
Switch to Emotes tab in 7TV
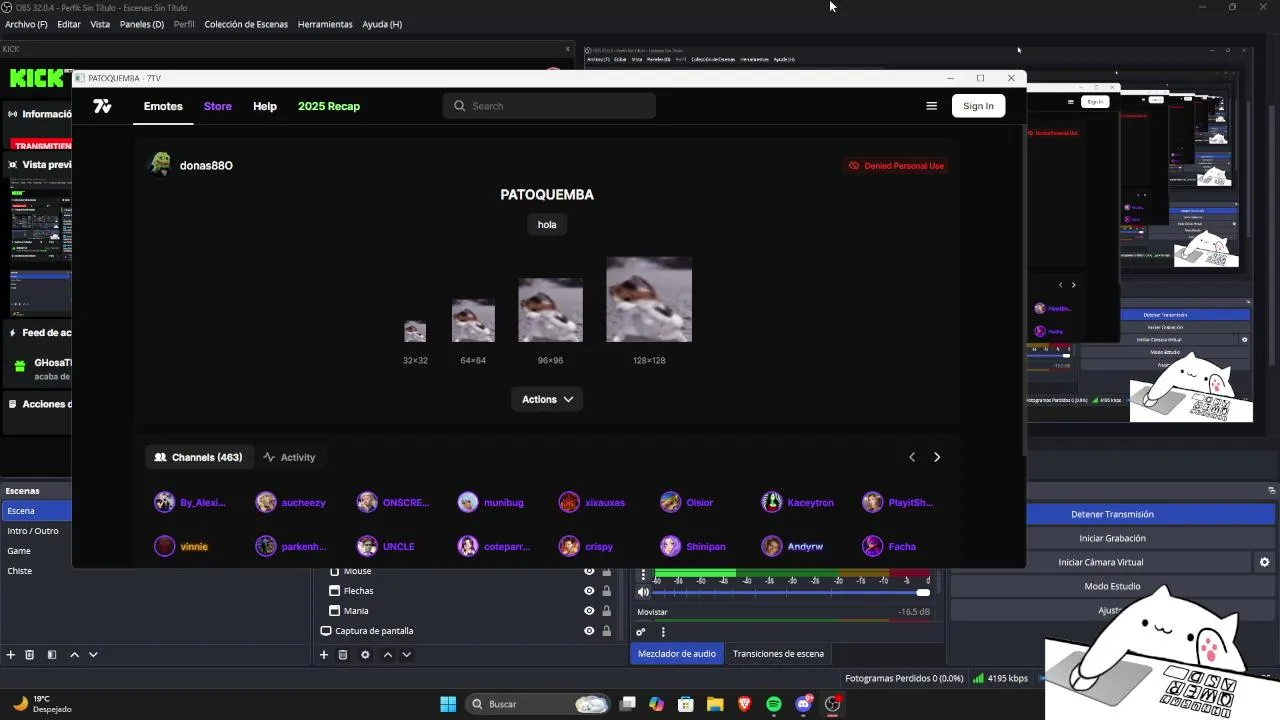pyautogui.click(x=163, y=106)
